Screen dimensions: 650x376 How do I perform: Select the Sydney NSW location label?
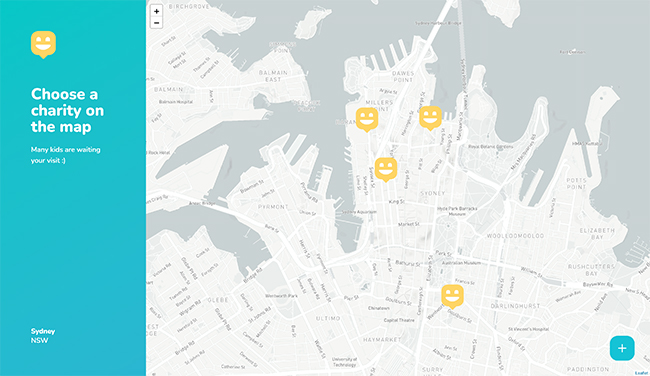click(x=43, y=336)
